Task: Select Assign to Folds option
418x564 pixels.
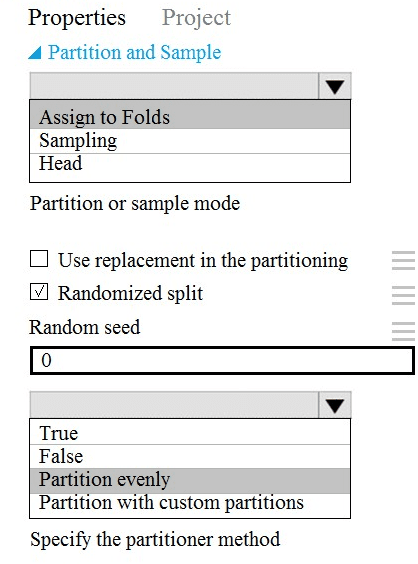Action: (x=190, y=117)
